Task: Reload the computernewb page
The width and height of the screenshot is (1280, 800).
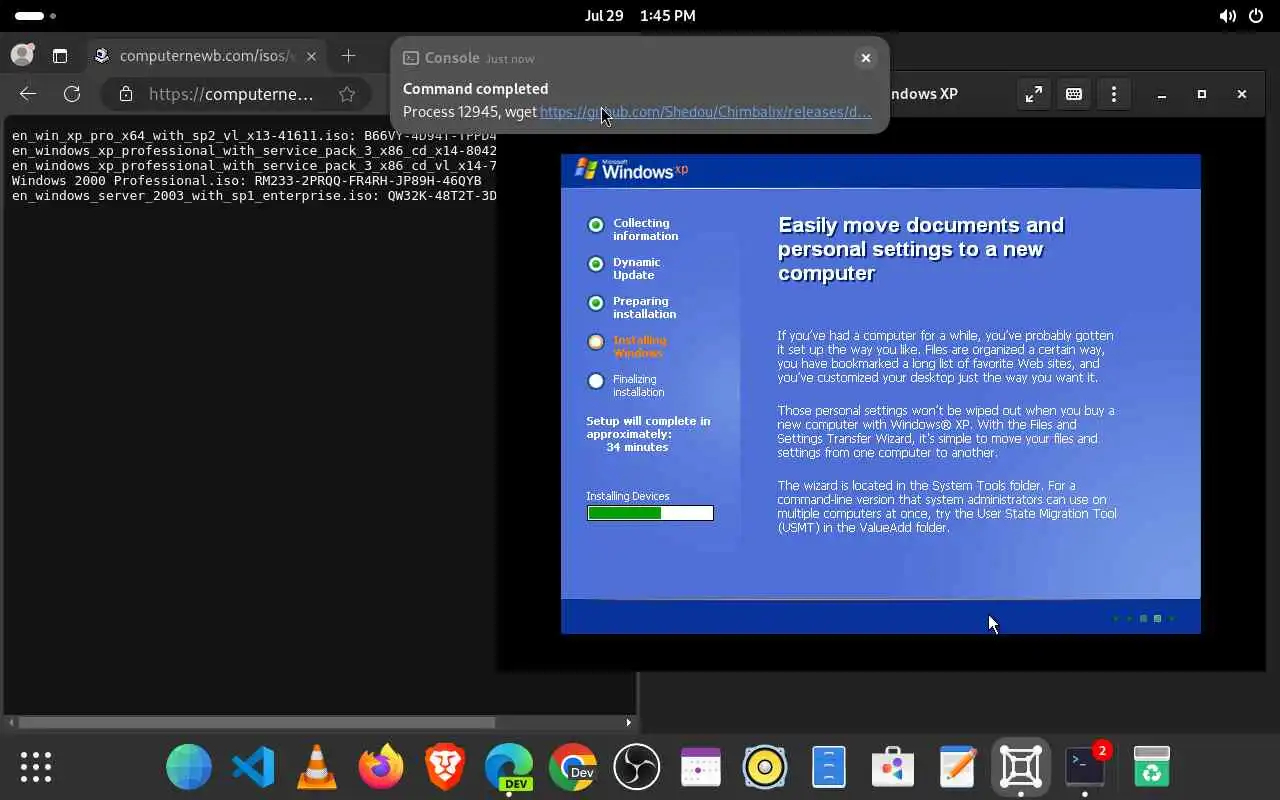Action: tap(72, 94)
